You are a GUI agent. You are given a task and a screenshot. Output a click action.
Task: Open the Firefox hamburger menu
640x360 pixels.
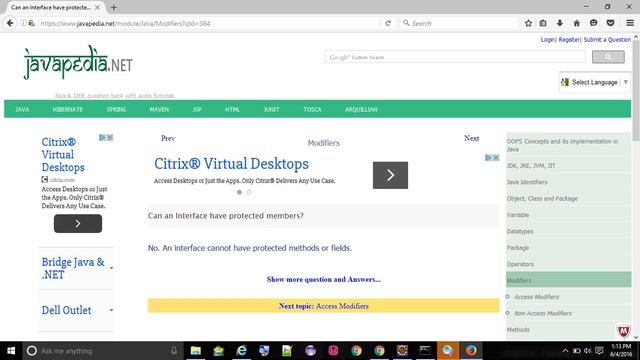coord(630,23)
